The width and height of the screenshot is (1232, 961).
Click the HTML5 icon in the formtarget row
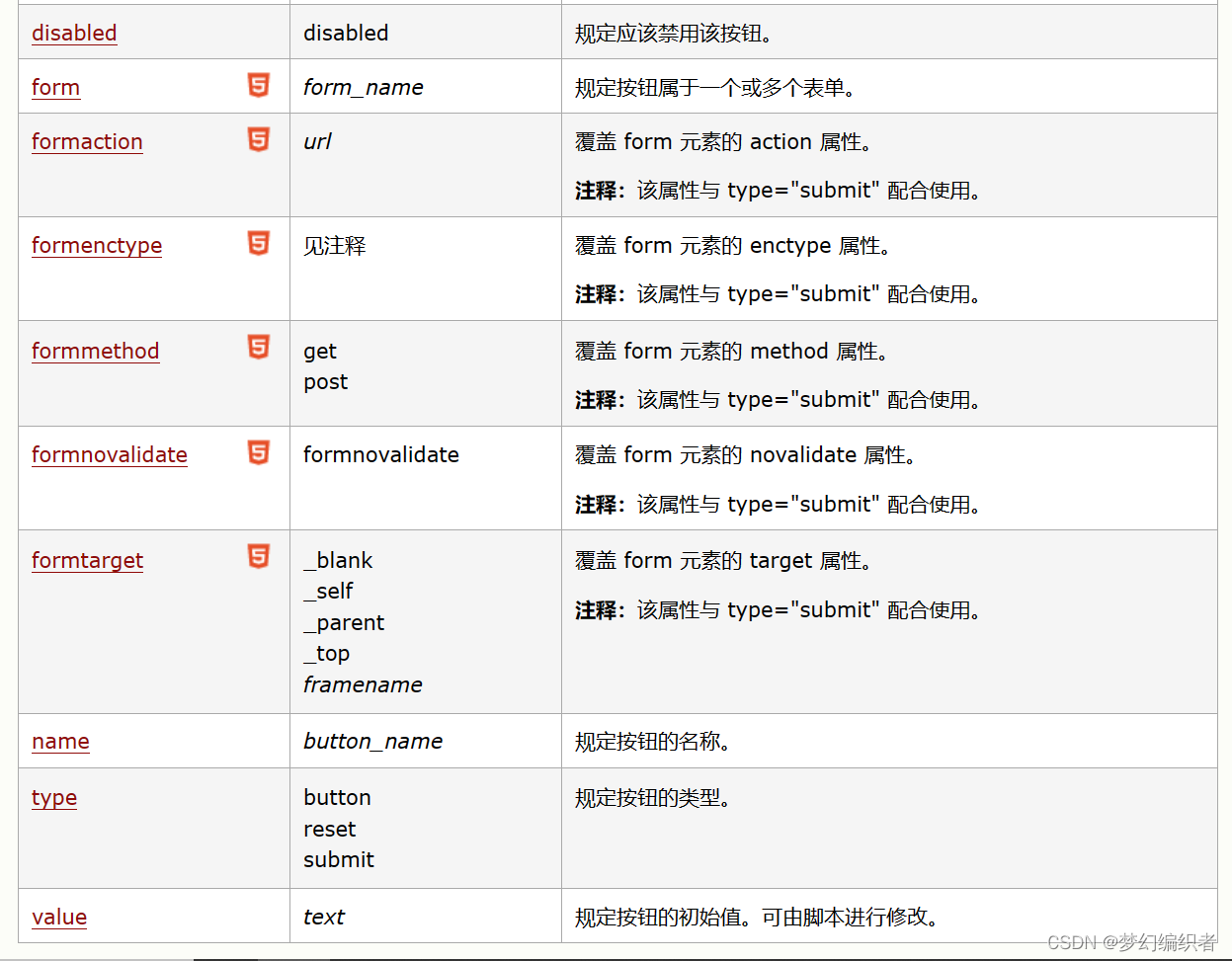click(x=259, y=556)
